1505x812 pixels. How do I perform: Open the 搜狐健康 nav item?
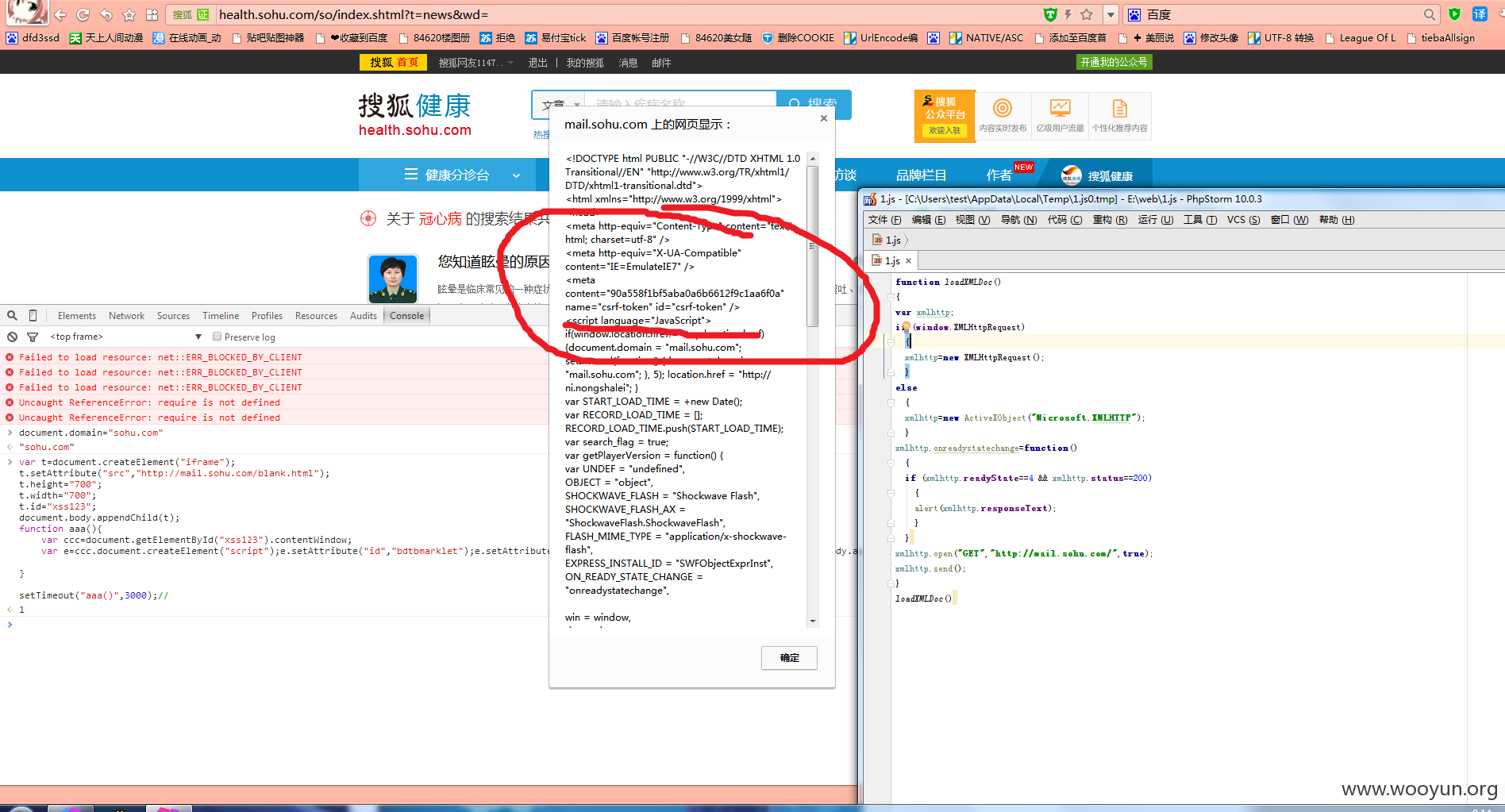[1097, 175]
